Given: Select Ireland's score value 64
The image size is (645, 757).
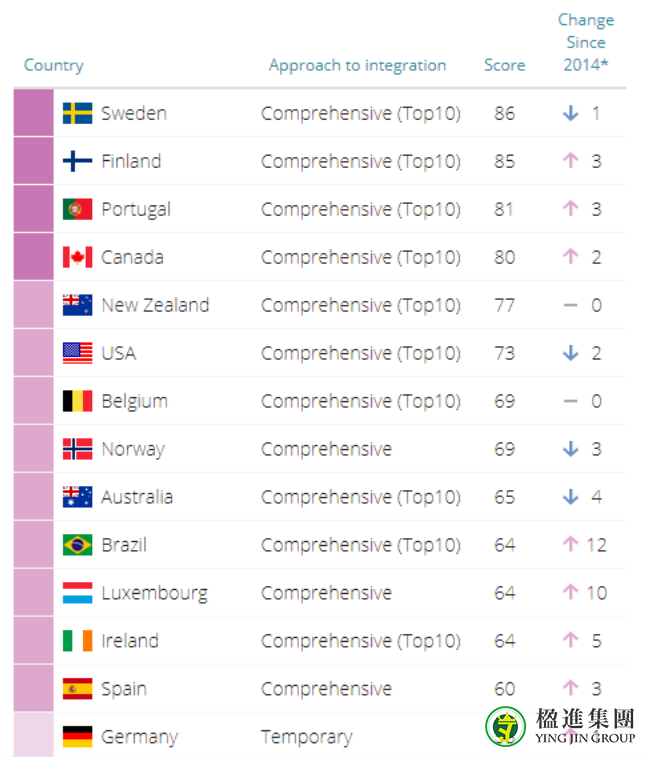Looking at the screenshot, I should [x=505, y=641].
